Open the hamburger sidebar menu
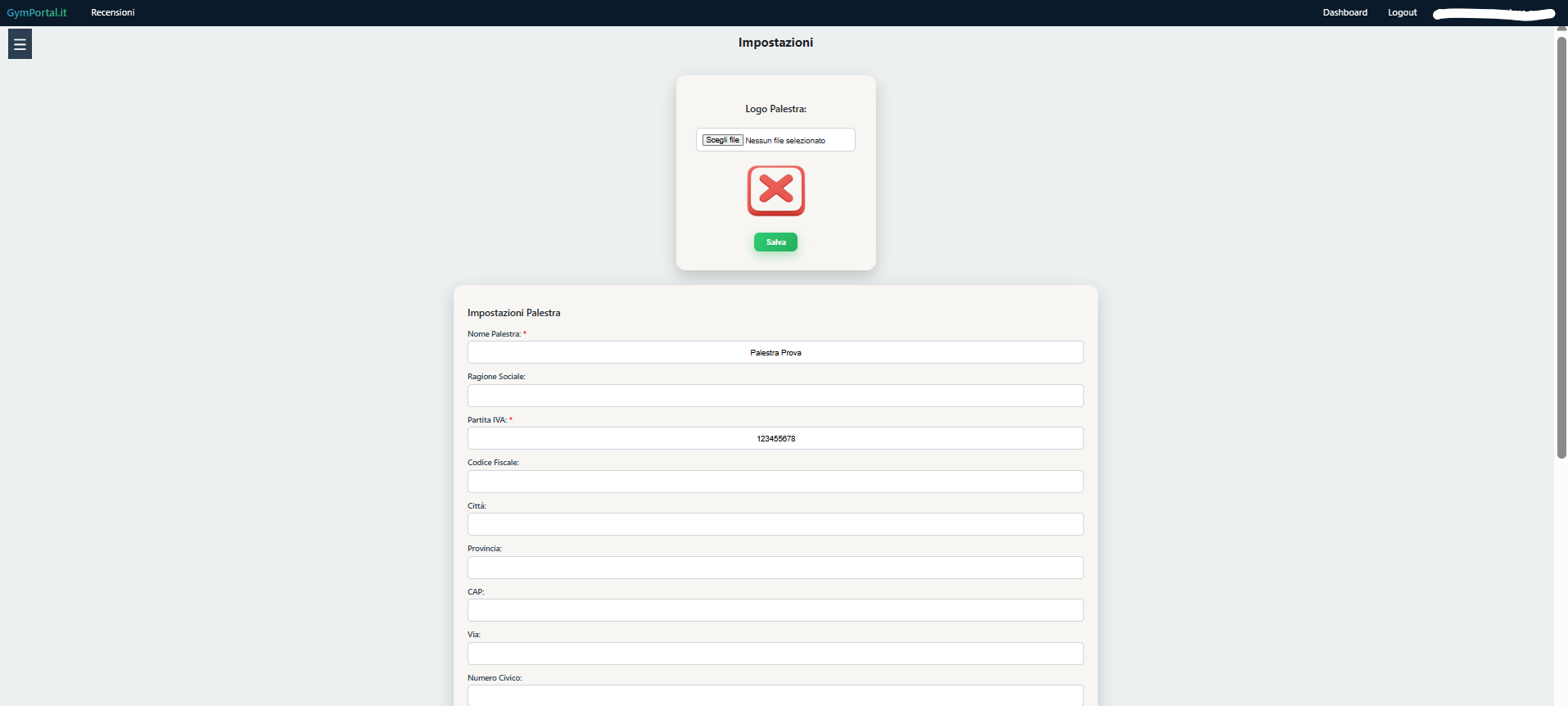This screenshot has width=1568, height=706. tap(20, 44)
